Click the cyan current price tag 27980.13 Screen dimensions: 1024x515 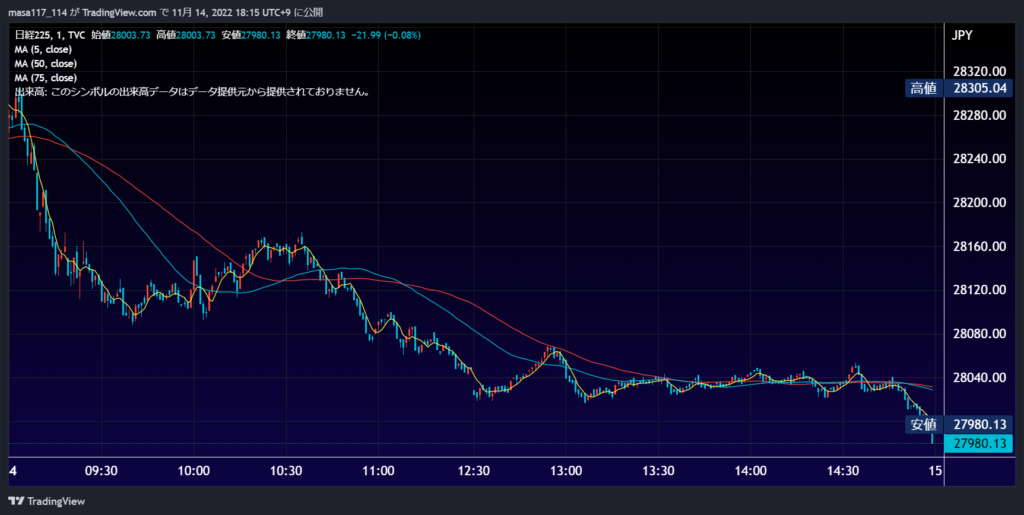click(x=978, y=444)
